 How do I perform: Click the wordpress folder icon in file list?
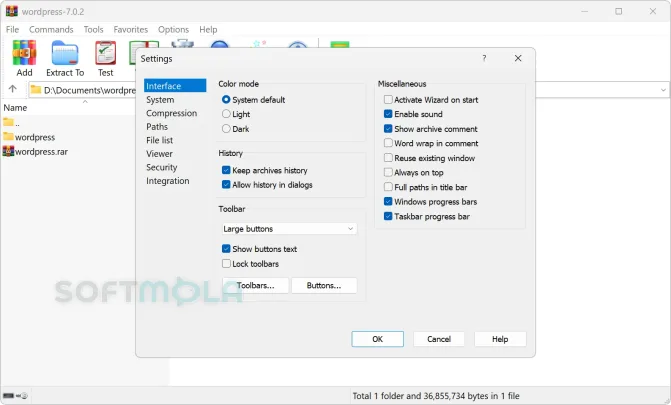[x=8, y=137]
